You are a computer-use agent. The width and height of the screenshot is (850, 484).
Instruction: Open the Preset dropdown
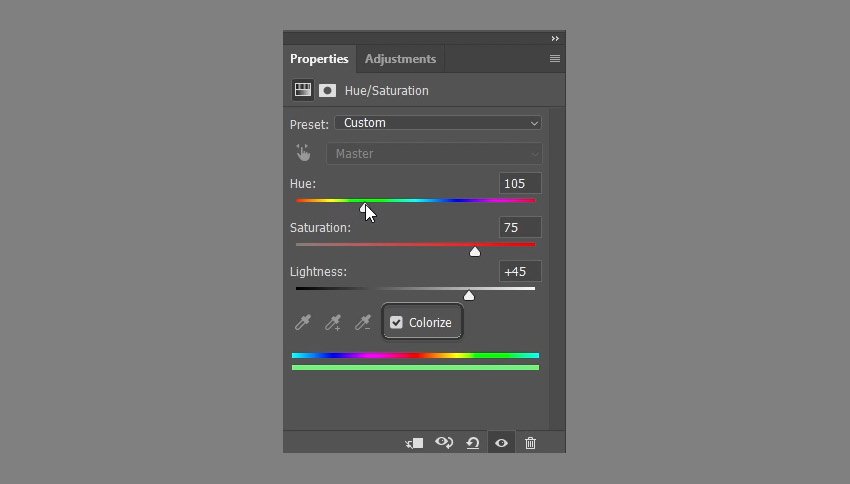[x=437, y=123]
